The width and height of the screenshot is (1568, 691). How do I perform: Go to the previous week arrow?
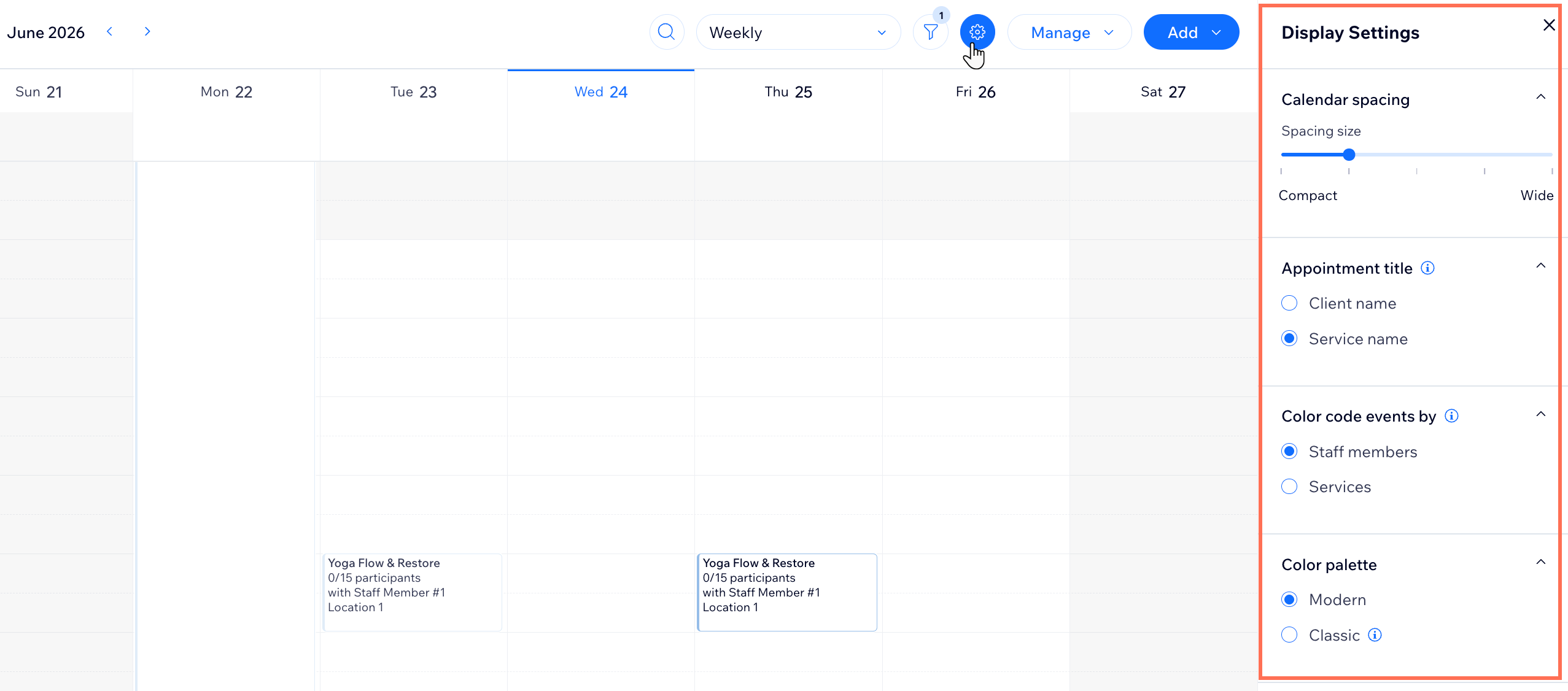coord(109,31)
